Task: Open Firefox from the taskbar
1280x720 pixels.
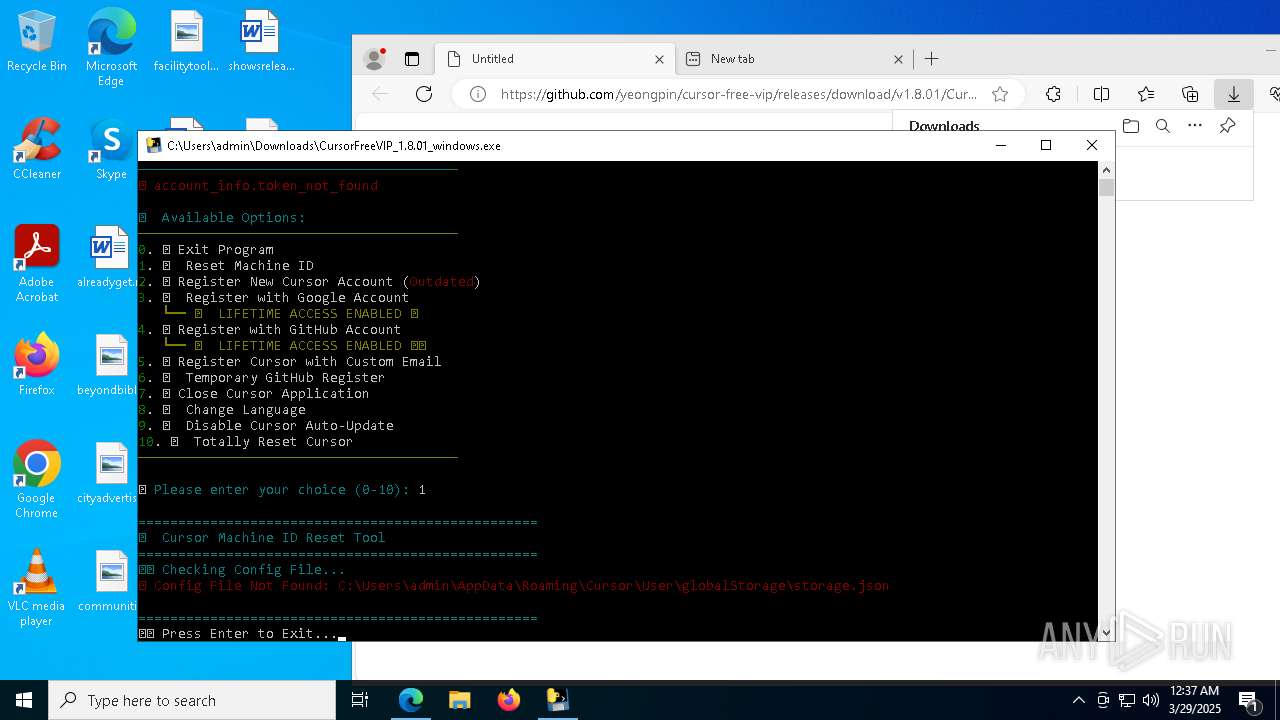Action: point(509,700)
